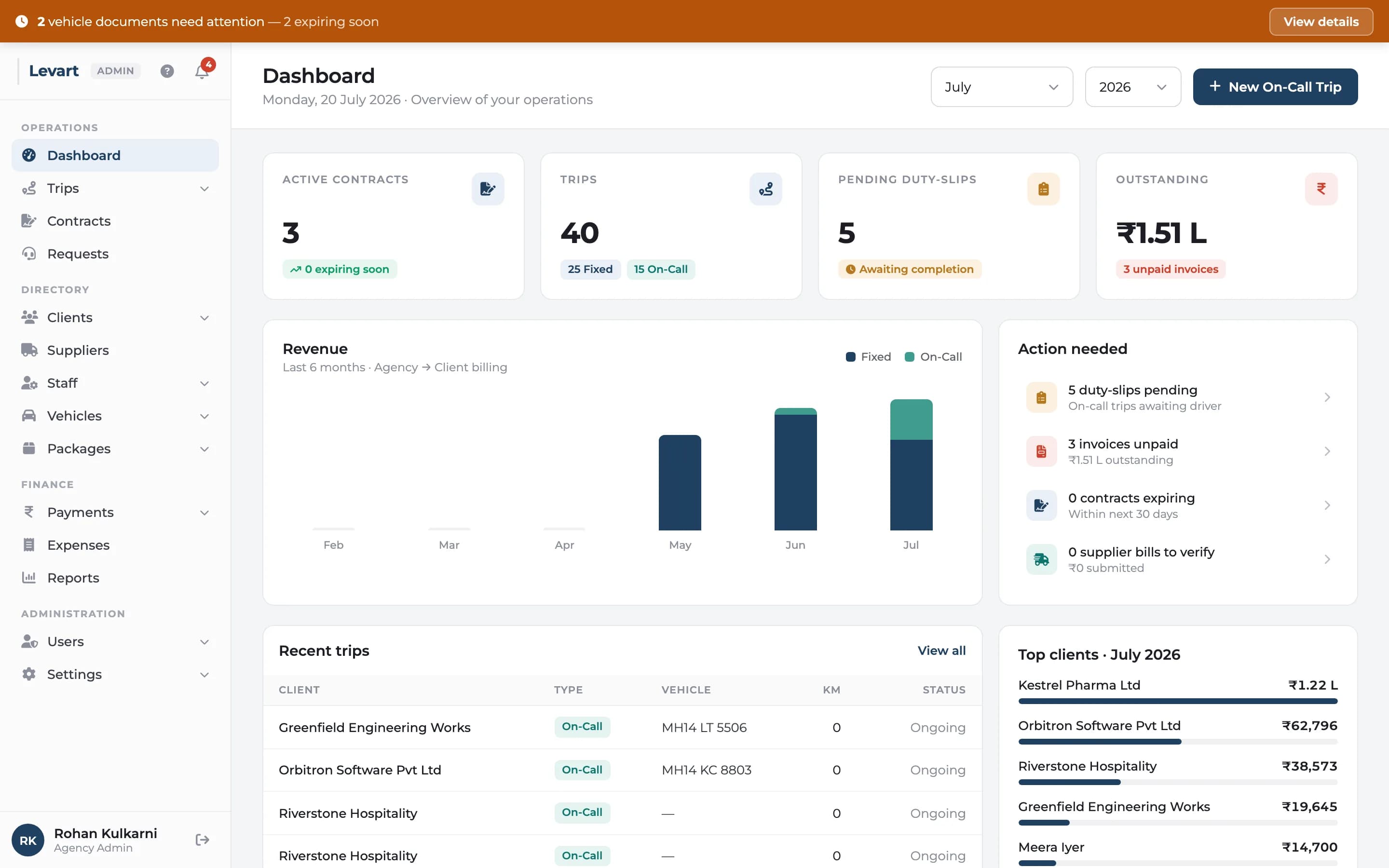Screen dimensions: 1389x868
Task: Click the contracts expiring icon in Action needed
Action: coord(1041,505)
